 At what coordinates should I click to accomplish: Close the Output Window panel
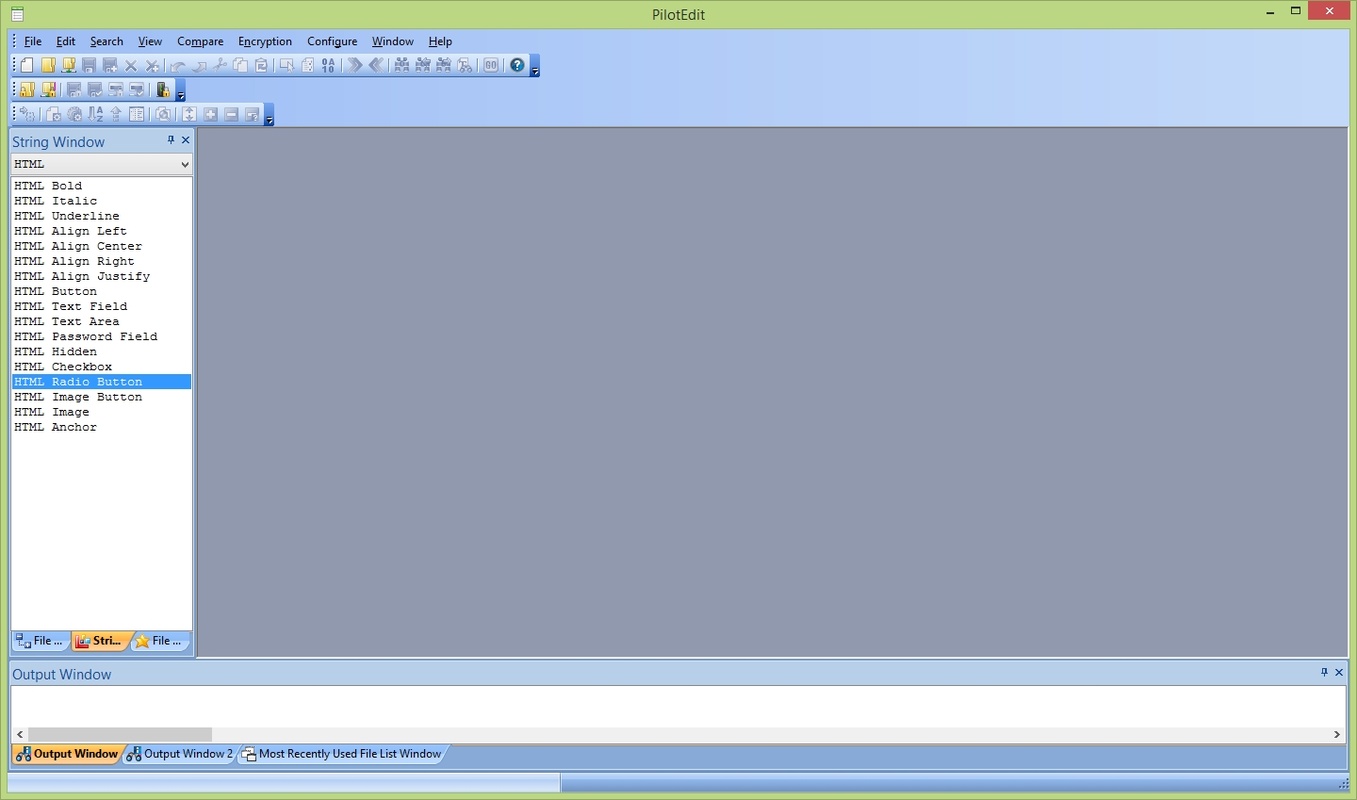pos(1339,672)
